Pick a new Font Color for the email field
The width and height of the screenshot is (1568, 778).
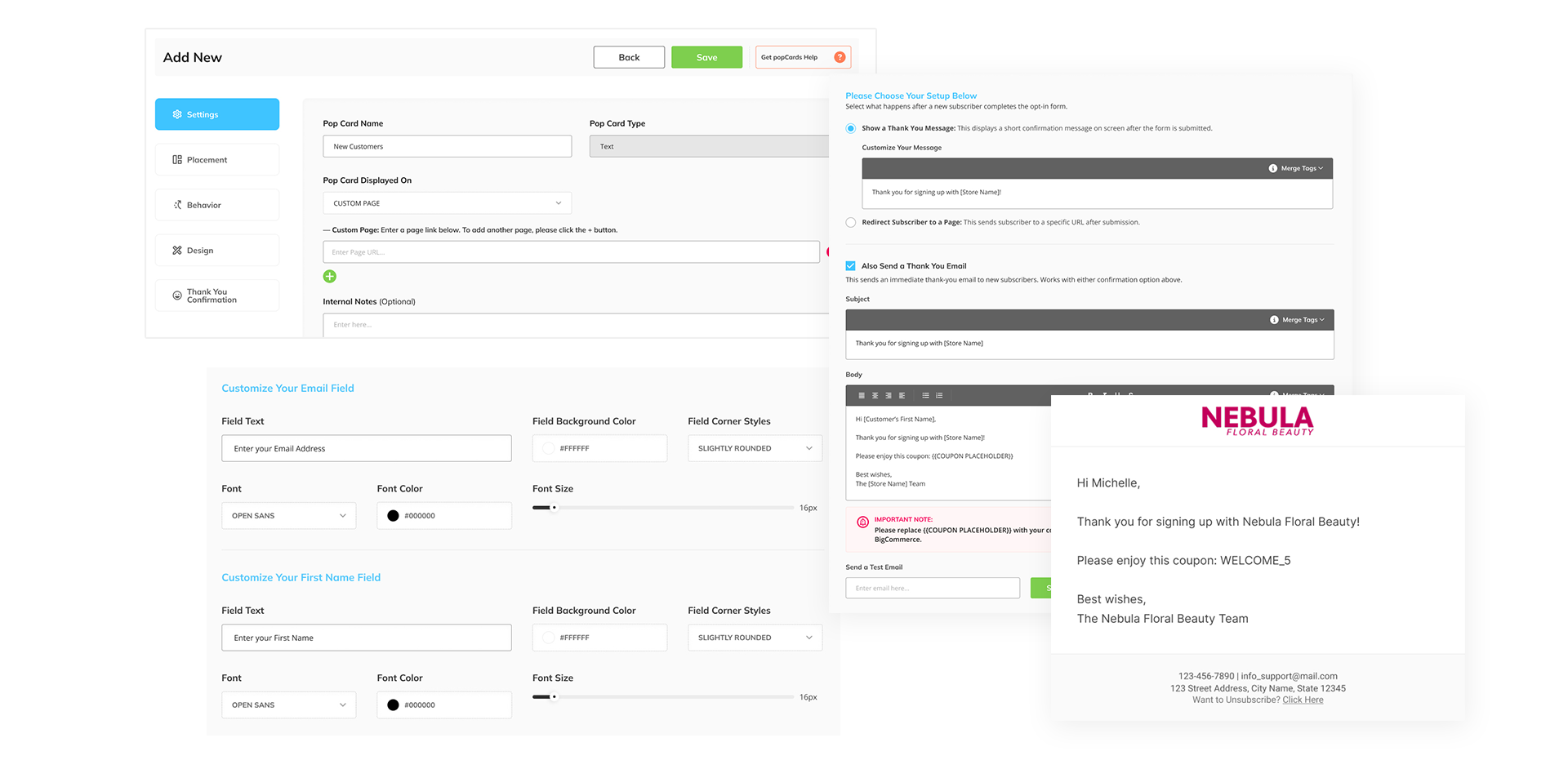pos(393,515)
